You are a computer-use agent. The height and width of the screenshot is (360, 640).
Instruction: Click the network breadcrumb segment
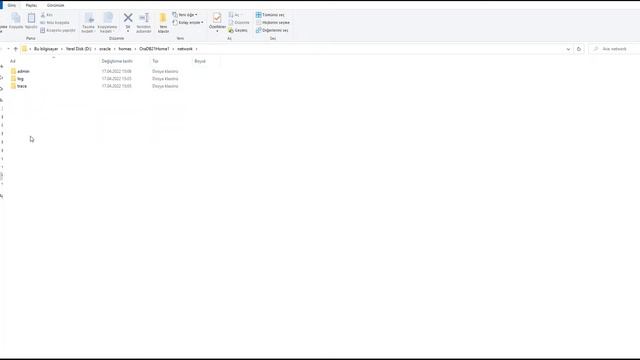click(x=185, y=49)
